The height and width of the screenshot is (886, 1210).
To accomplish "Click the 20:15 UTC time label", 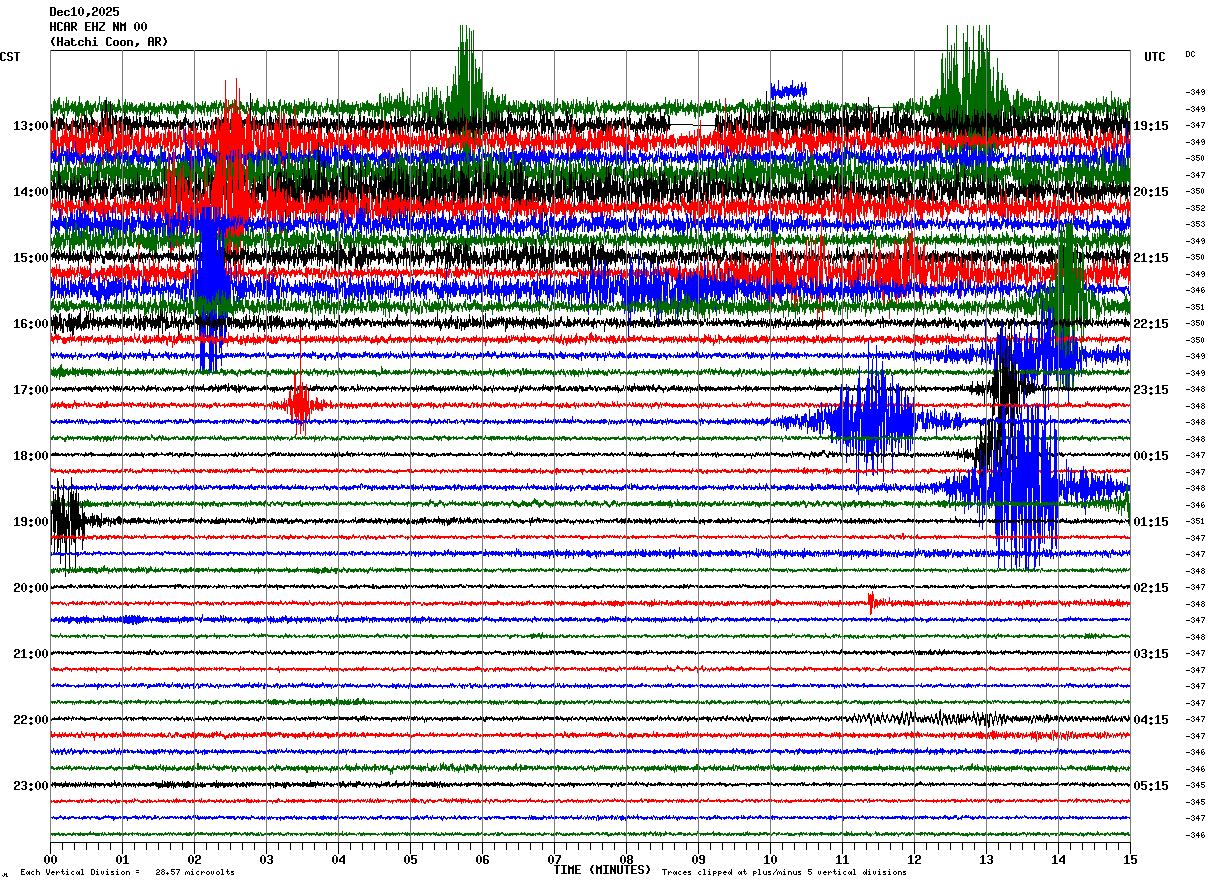I will point(1151,192).
